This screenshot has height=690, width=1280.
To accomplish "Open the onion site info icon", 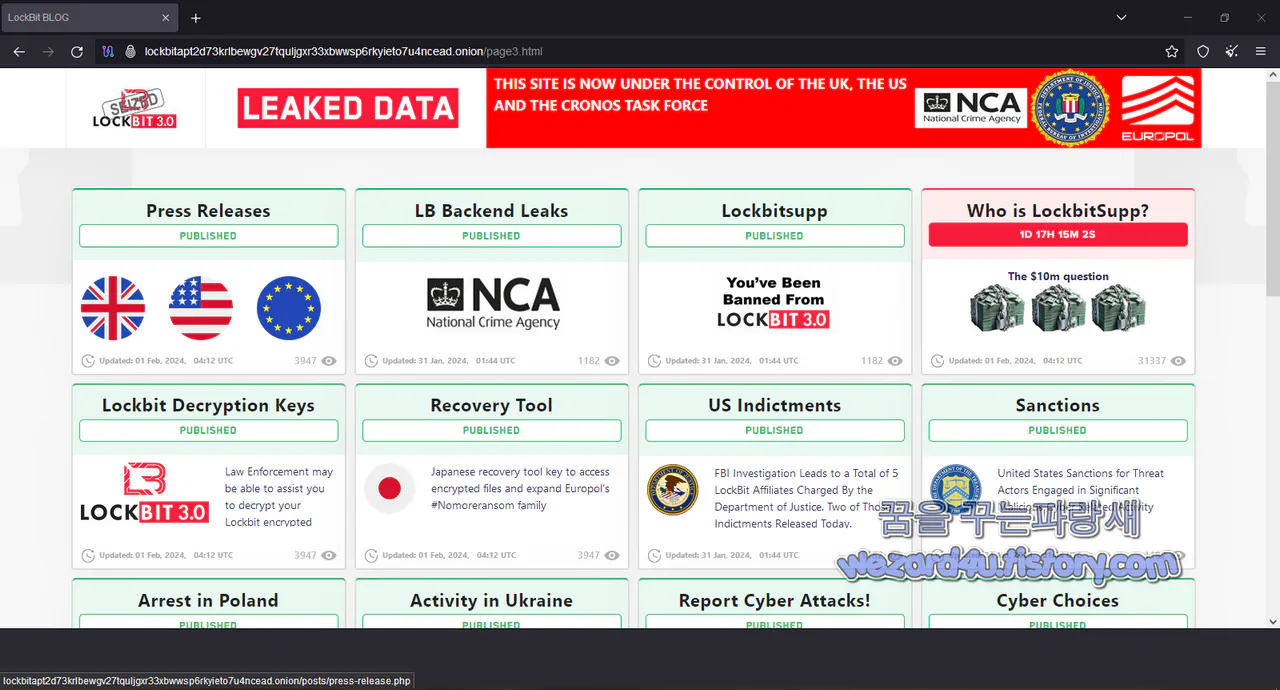I will (130, 51).
